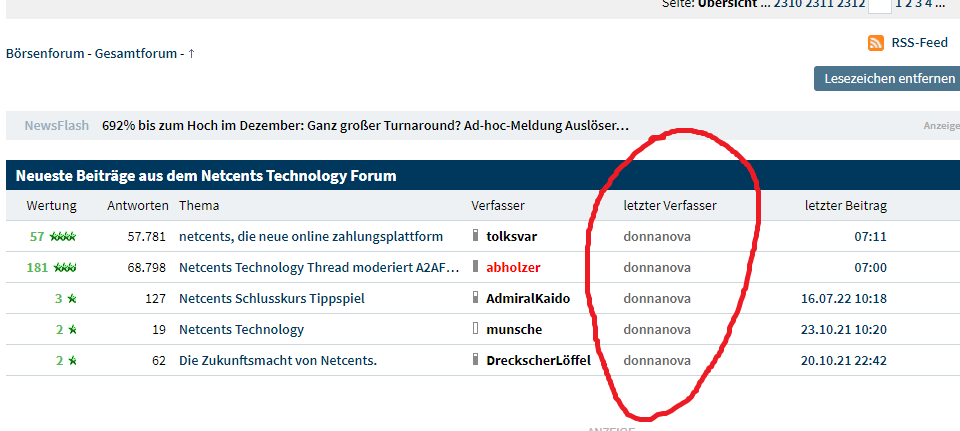The height and width of the screenshot is (431, 960).
Task: Click donnanova in the munsche row
Action: (657, 329)
